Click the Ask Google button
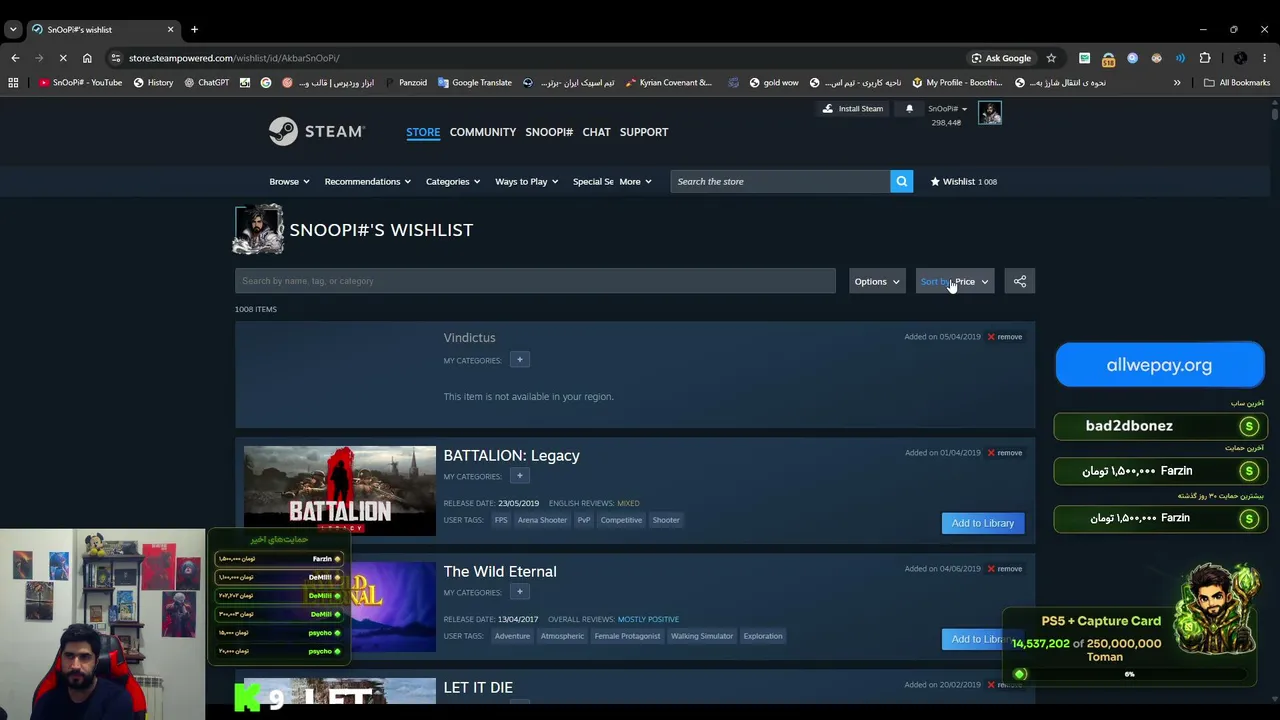The width and height of the screenshot is (1280, 720). (x=1001, y=58)
